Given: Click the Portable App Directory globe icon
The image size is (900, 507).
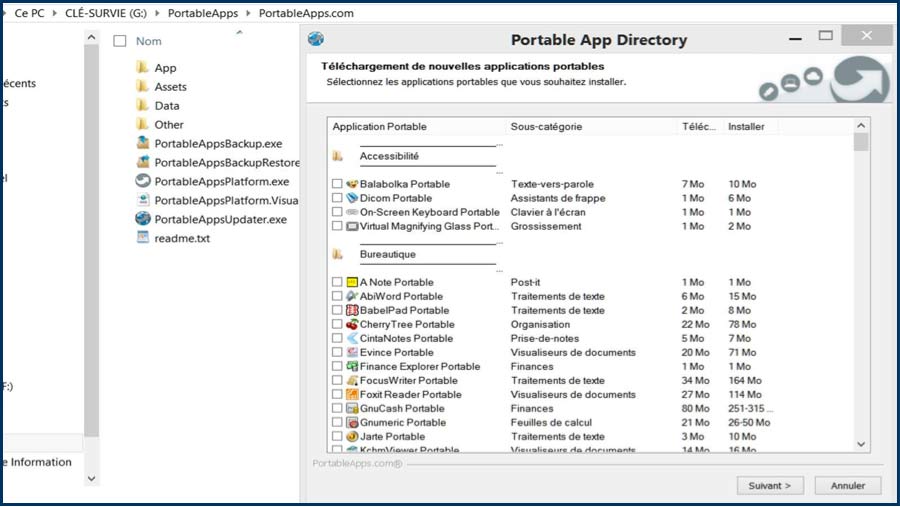Looking at the screenshot, I should pos(316,39).
